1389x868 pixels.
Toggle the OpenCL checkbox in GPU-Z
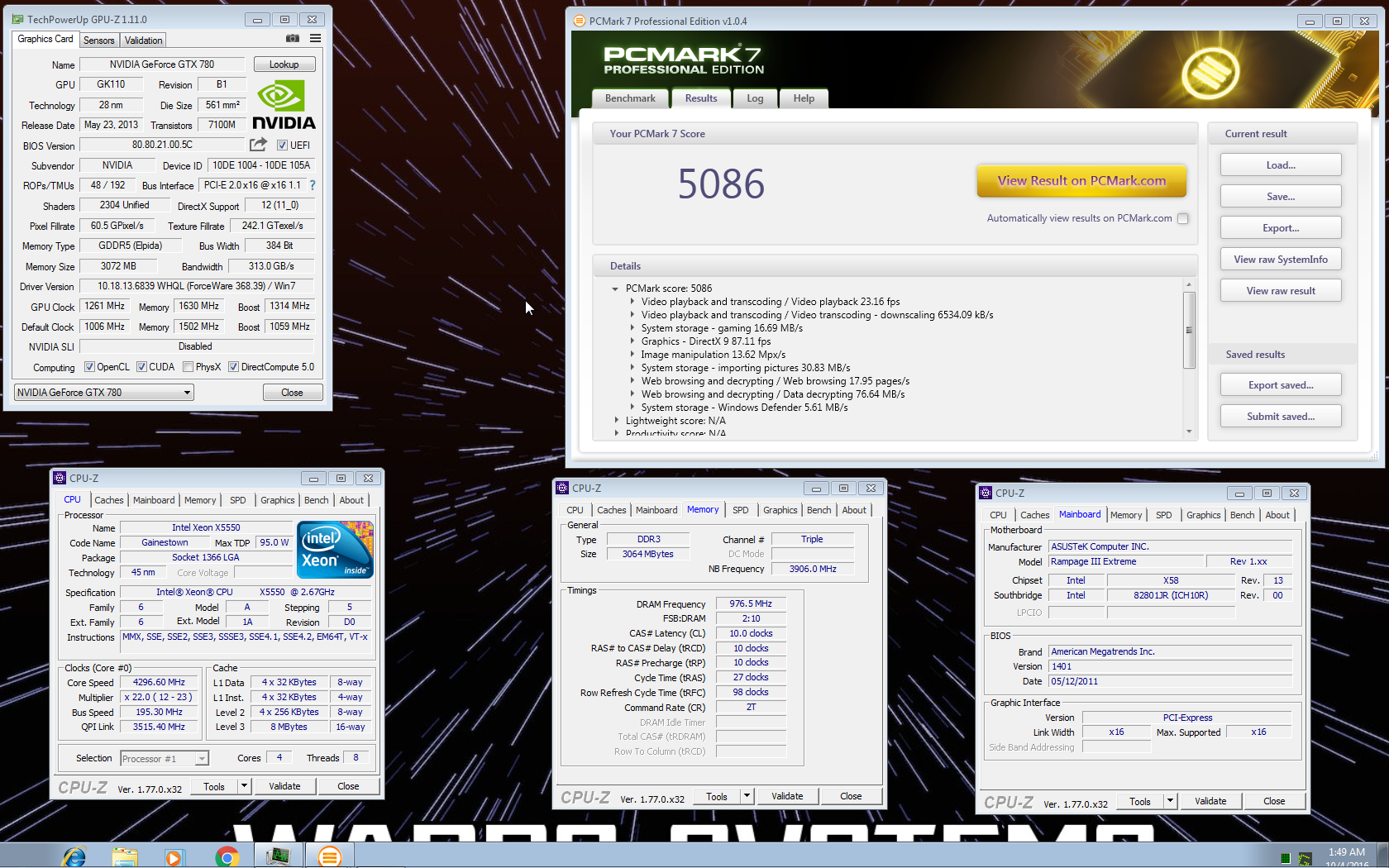click(x=89, y=367)
